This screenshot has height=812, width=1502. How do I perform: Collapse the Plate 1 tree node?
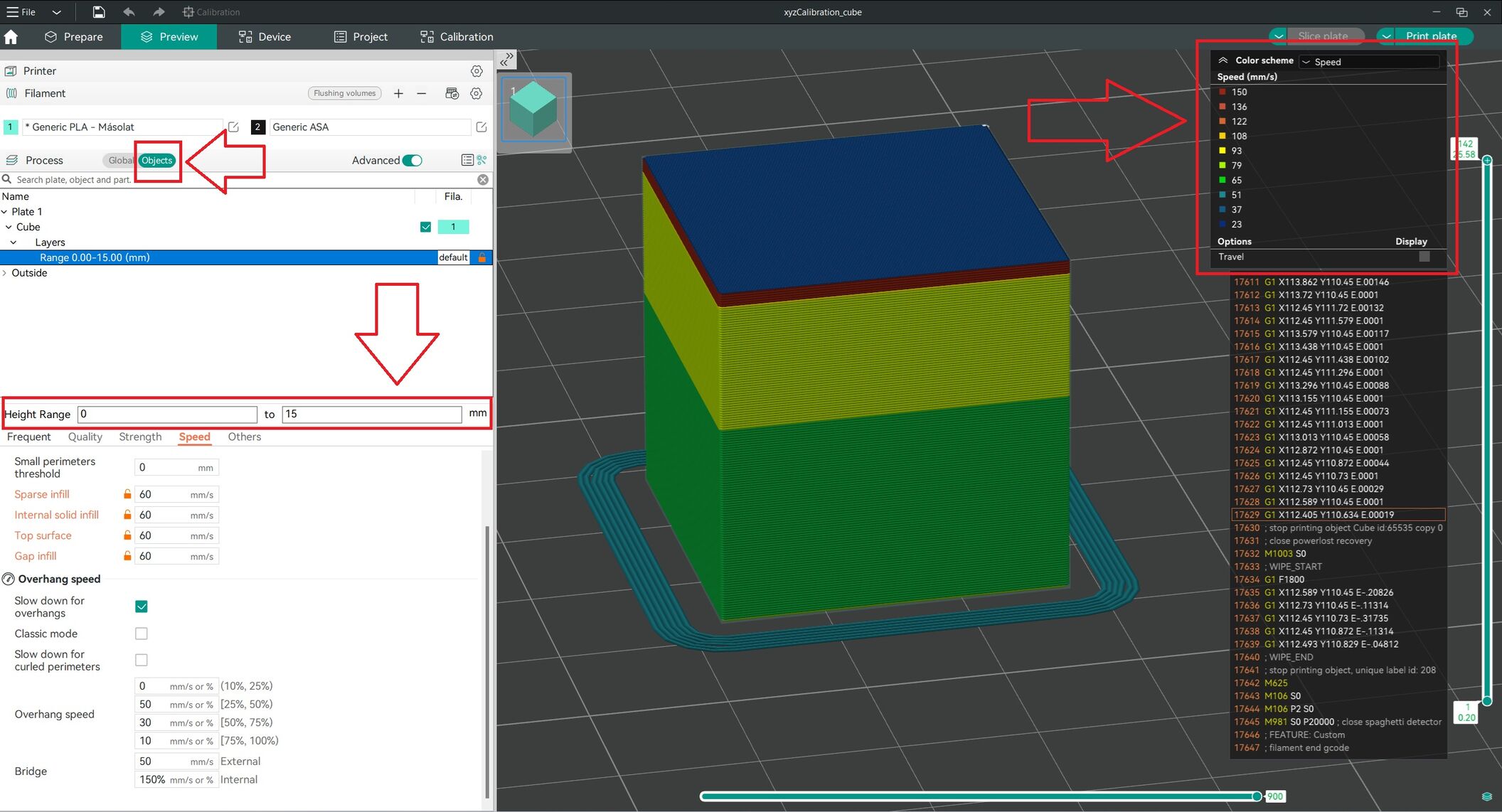coord(5,211)
